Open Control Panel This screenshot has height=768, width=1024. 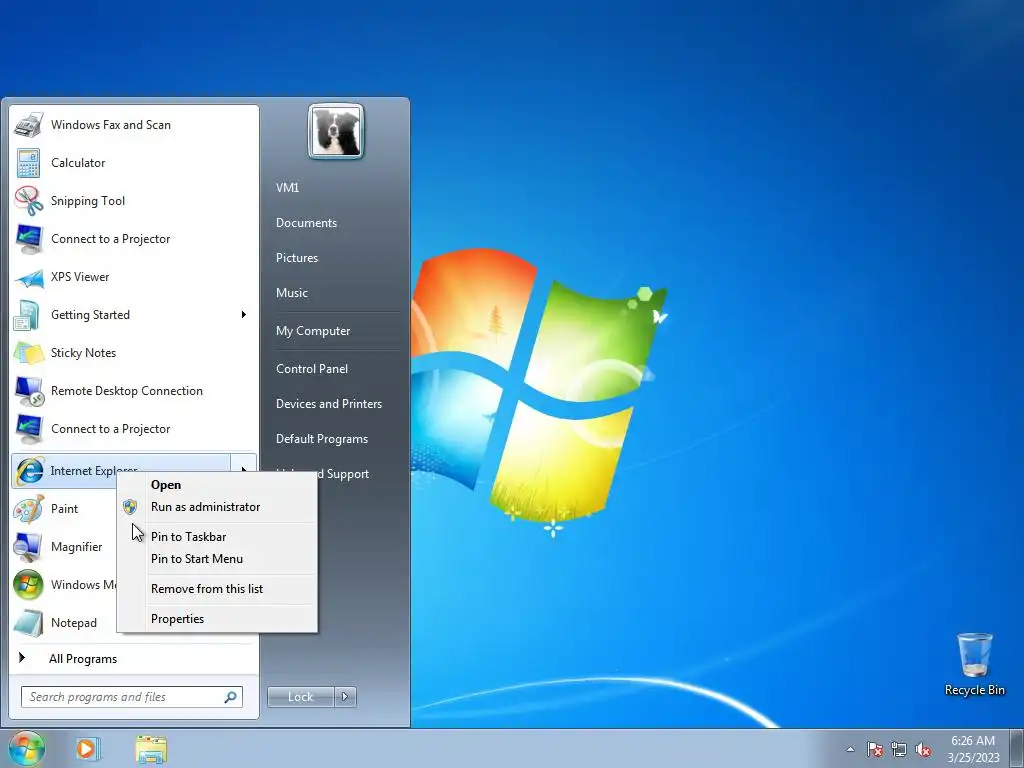click(312, 369)
